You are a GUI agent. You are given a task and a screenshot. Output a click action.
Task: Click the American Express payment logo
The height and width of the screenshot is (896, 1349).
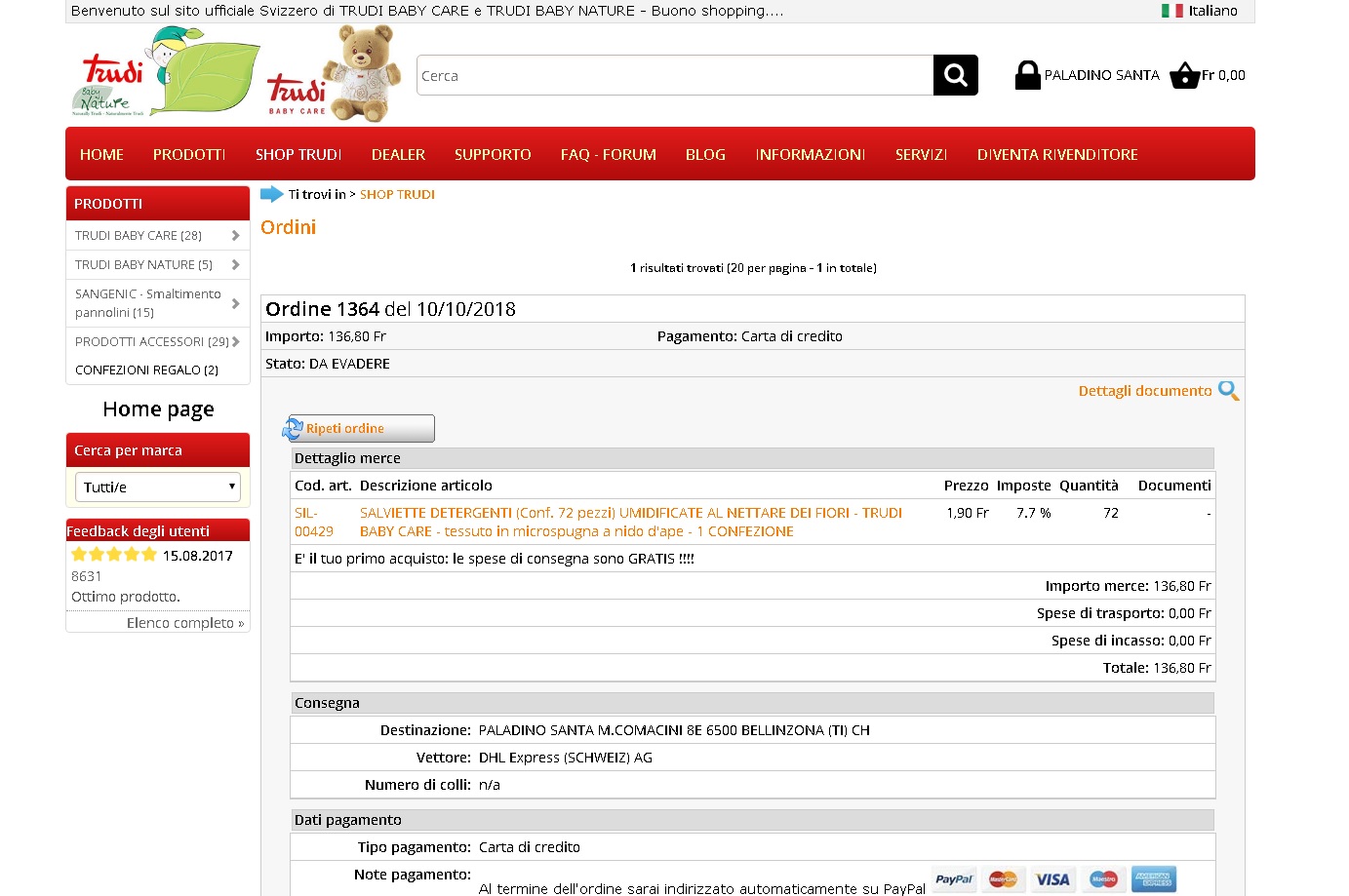point(1154,879)
